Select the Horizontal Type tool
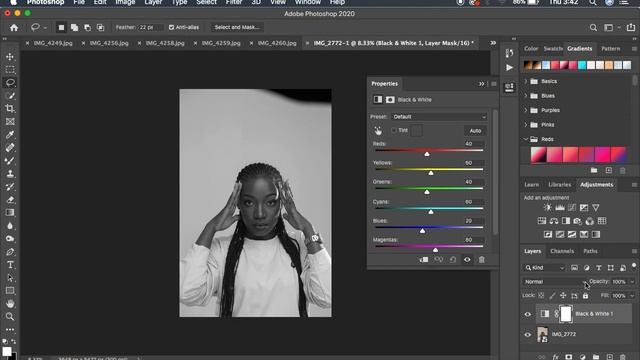The width and height of the screenshot is (640, 360). point(10,265)
